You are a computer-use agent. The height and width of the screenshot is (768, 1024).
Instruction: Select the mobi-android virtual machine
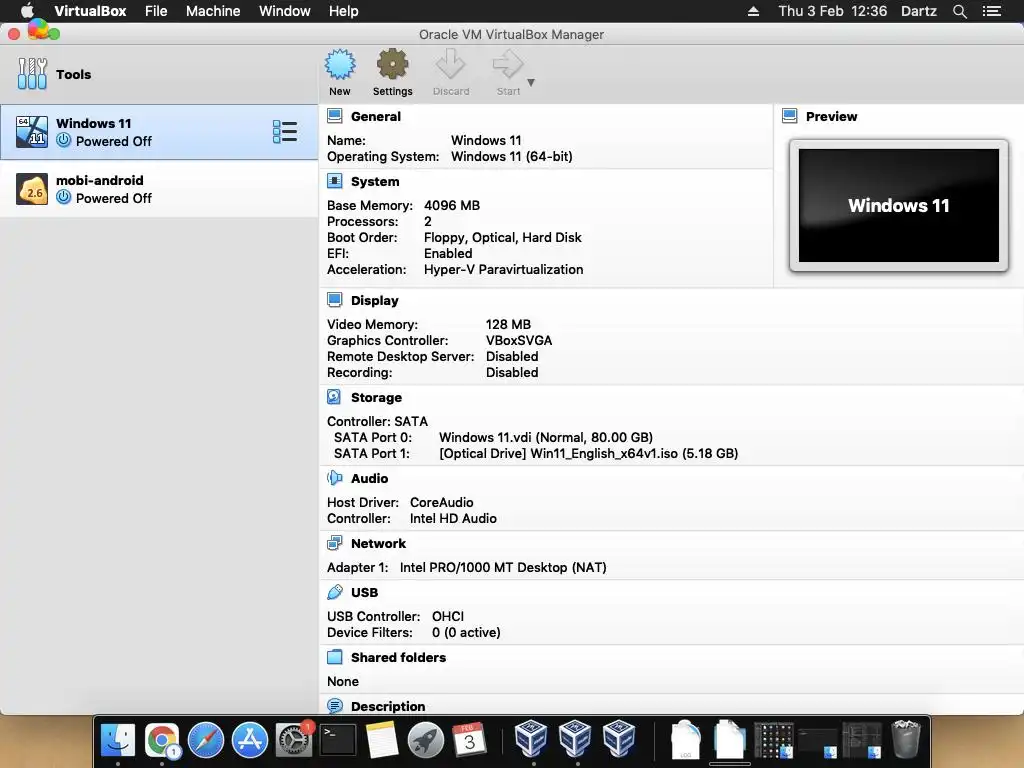(159, 189)
